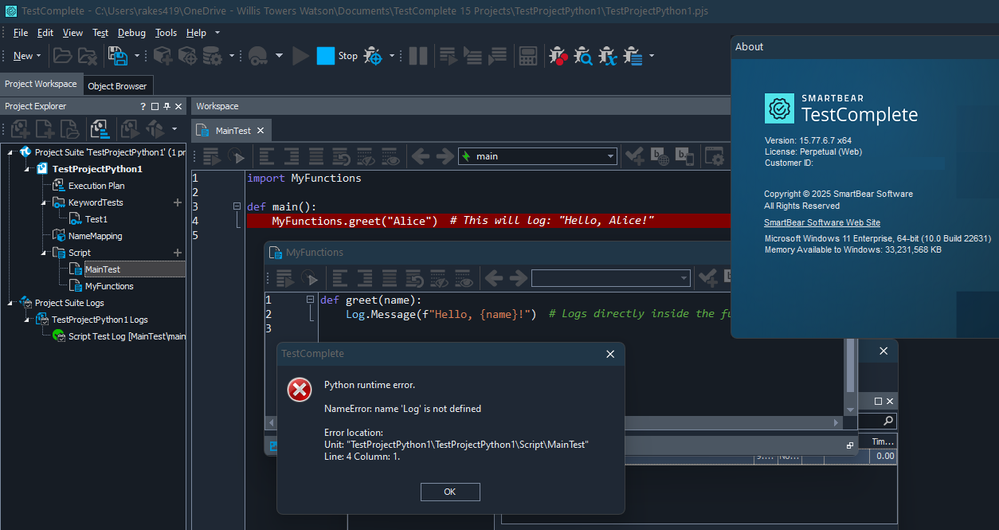This screenshot has width=999, height=530.
Task: Click the bug with X icon in the toolbar
Action: tap(608, 56)
